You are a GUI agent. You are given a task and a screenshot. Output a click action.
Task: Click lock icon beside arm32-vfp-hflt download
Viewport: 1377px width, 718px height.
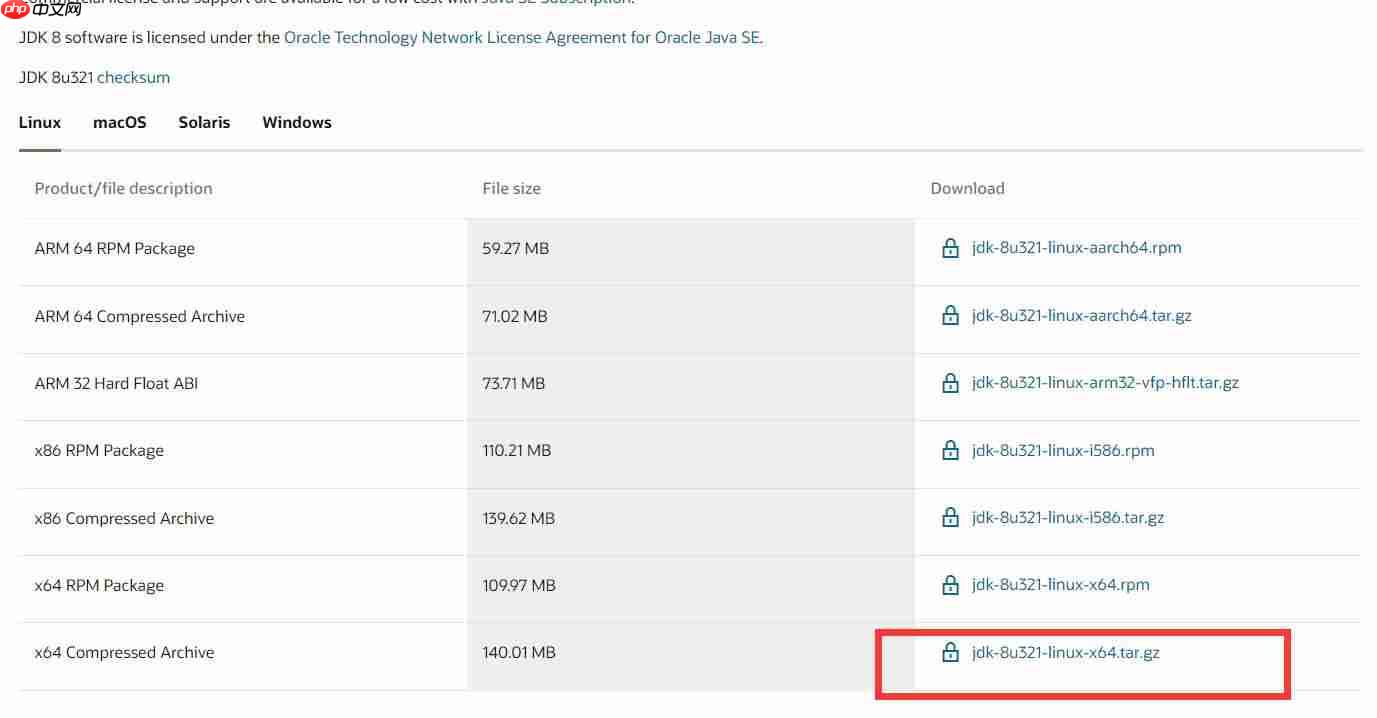coord(950,383)
